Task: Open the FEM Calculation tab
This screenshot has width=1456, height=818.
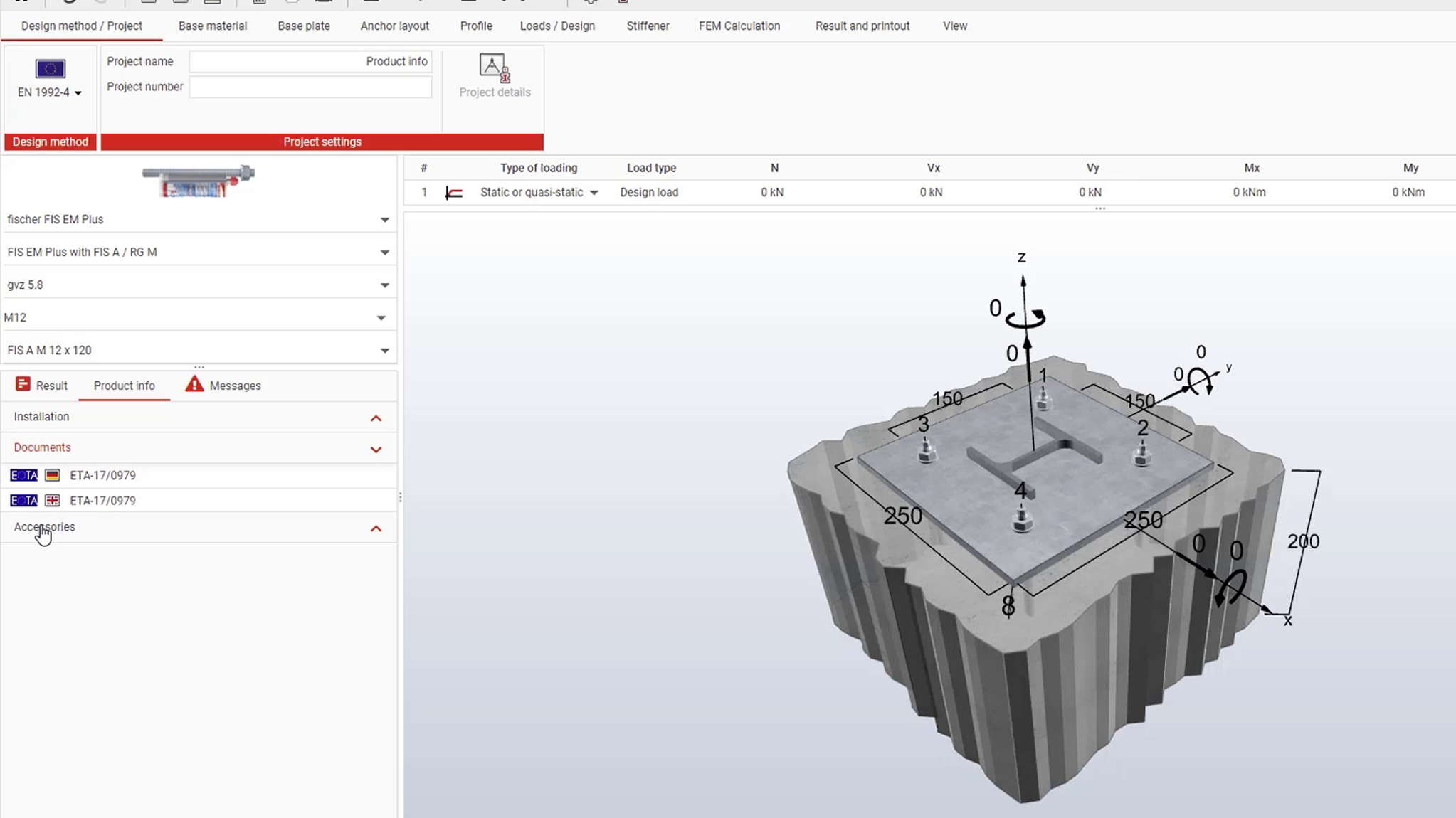Action: (738, 26)
